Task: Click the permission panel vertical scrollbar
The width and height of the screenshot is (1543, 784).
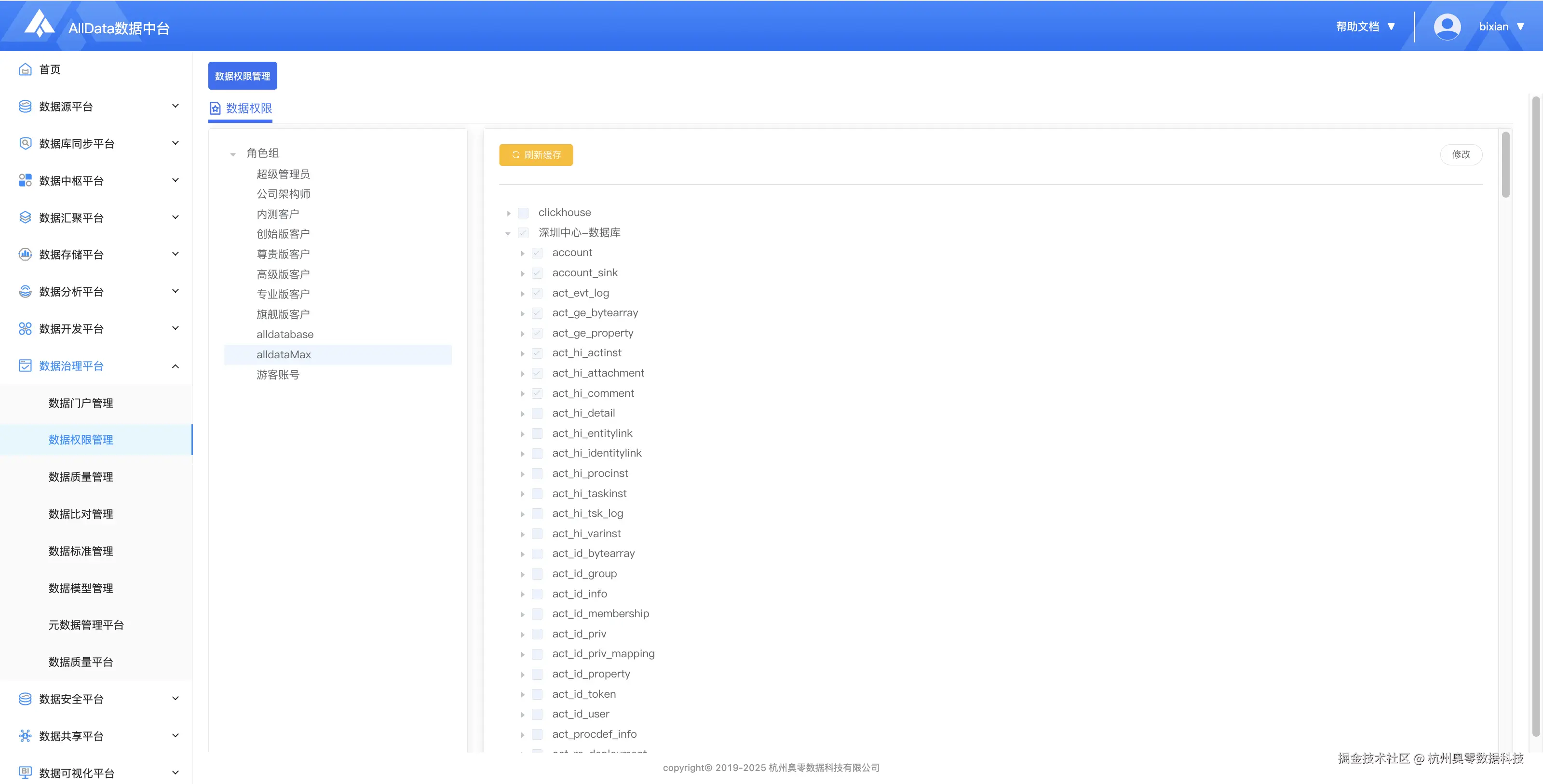Action: 1505,165
